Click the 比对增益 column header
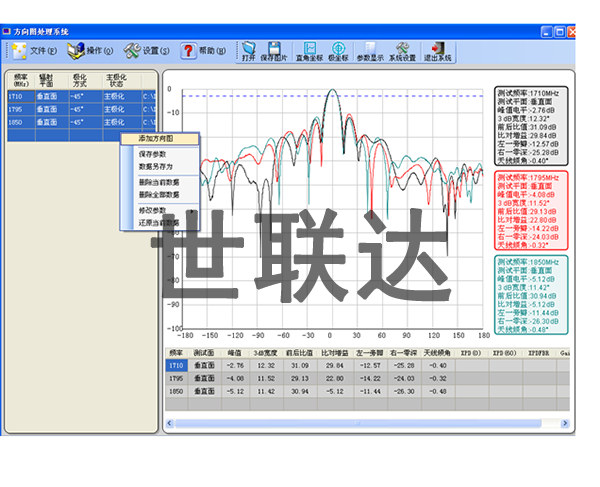The width and height of the screenshot is (600, 487). [335, 353]
